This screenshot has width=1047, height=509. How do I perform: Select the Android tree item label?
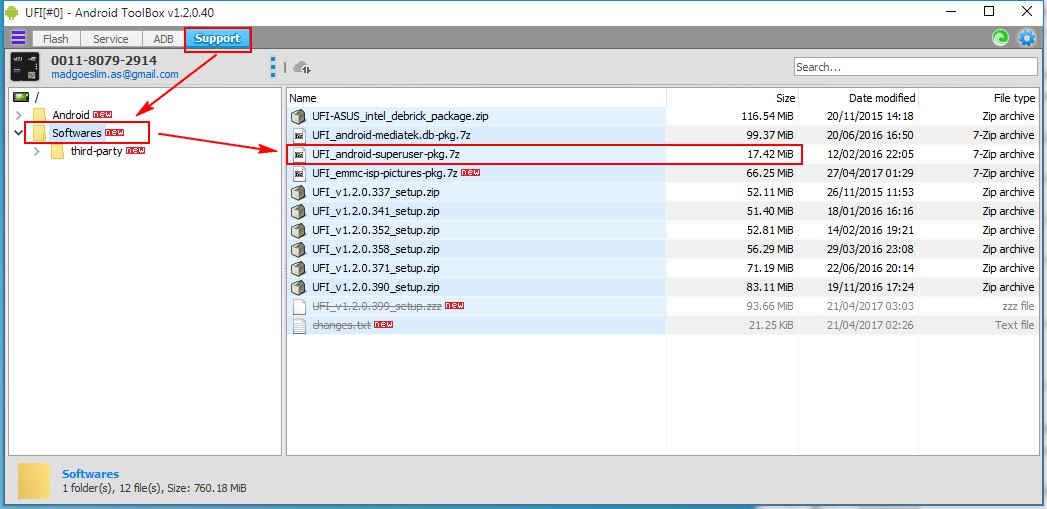click(x=71, y=115)
